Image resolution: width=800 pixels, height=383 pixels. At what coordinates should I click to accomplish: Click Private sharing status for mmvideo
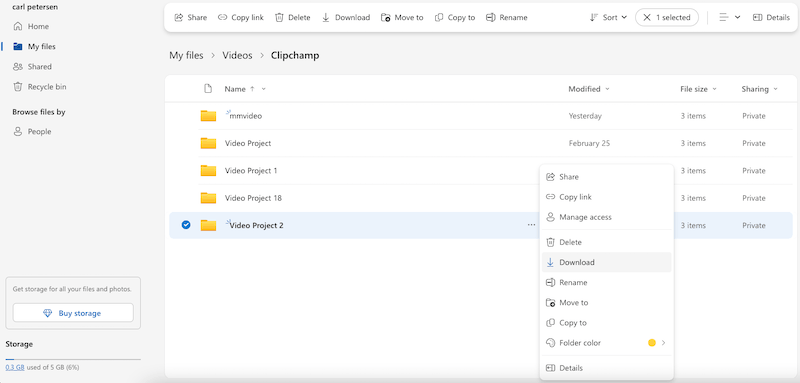pos(754,116)
